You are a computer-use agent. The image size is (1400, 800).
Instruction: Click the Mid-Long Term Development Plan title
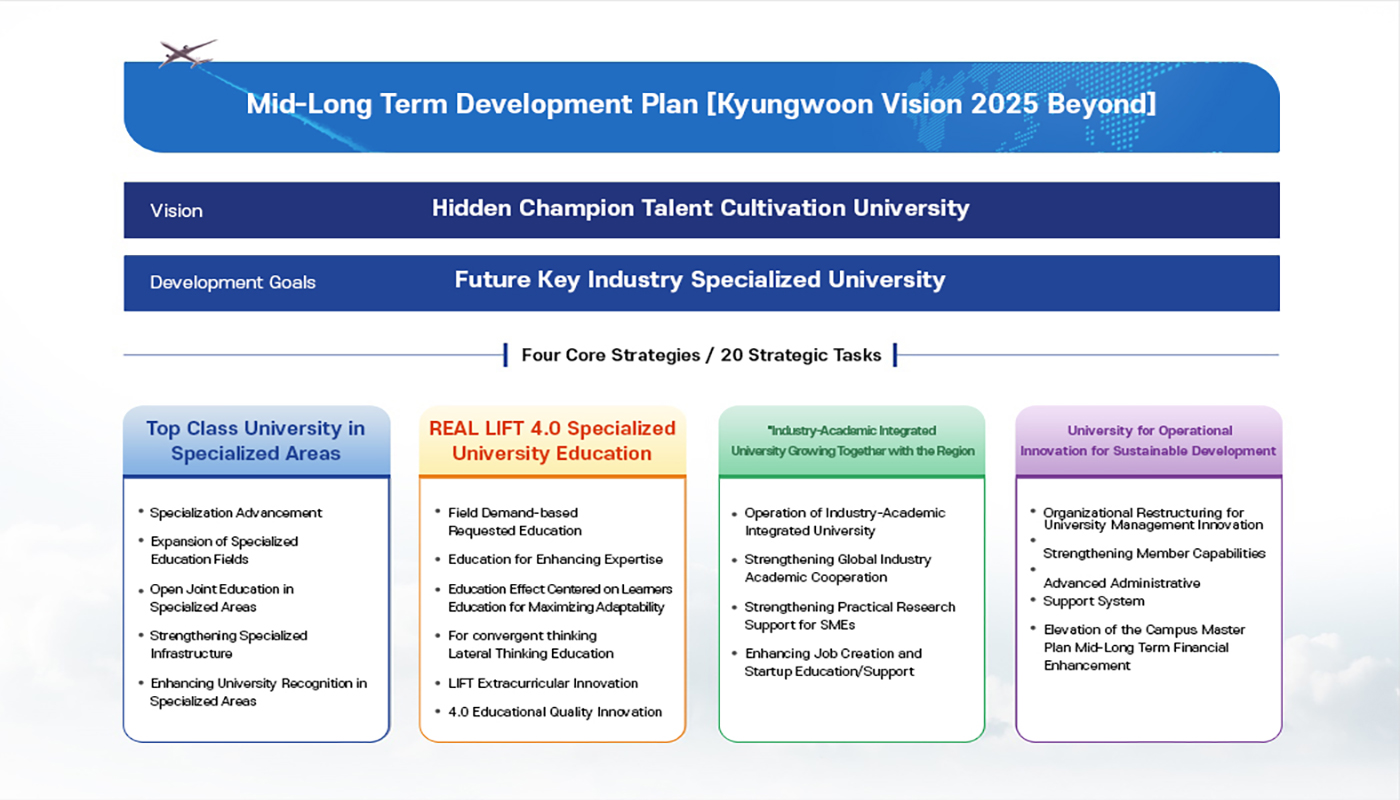coord(701,104)
